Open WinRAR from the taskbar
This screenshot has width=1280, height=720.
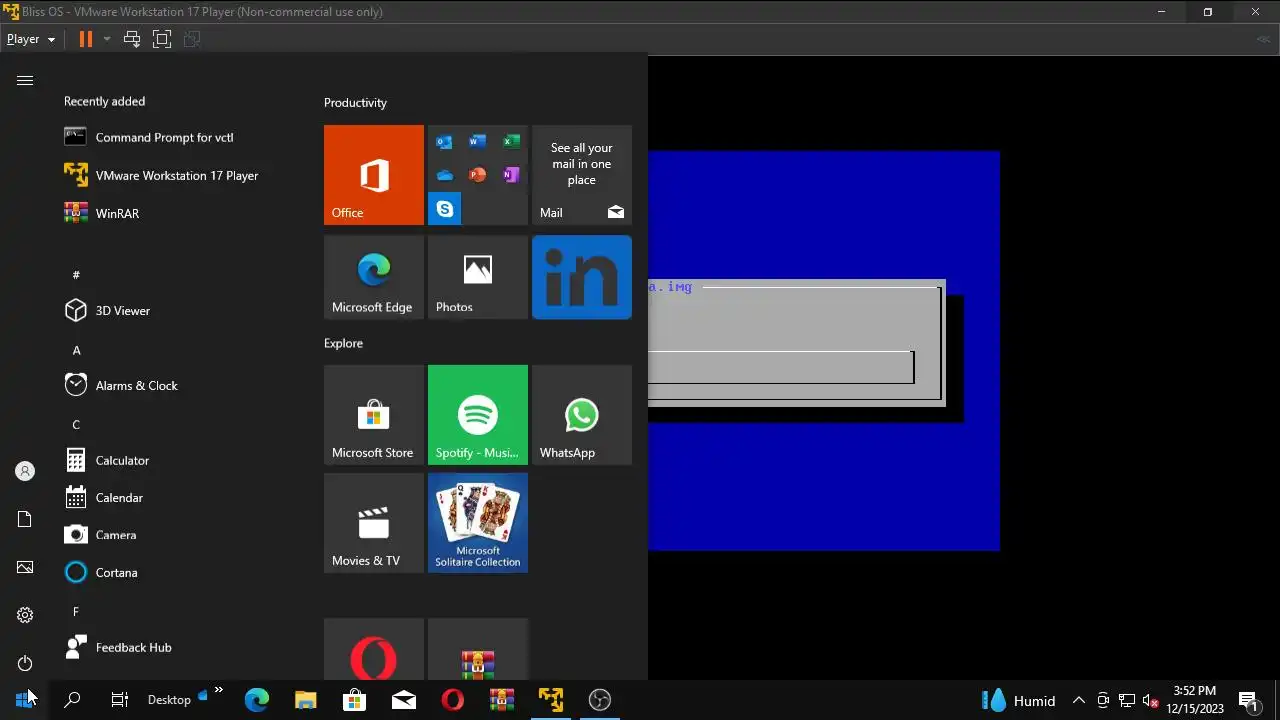click(x=502, y=700)
